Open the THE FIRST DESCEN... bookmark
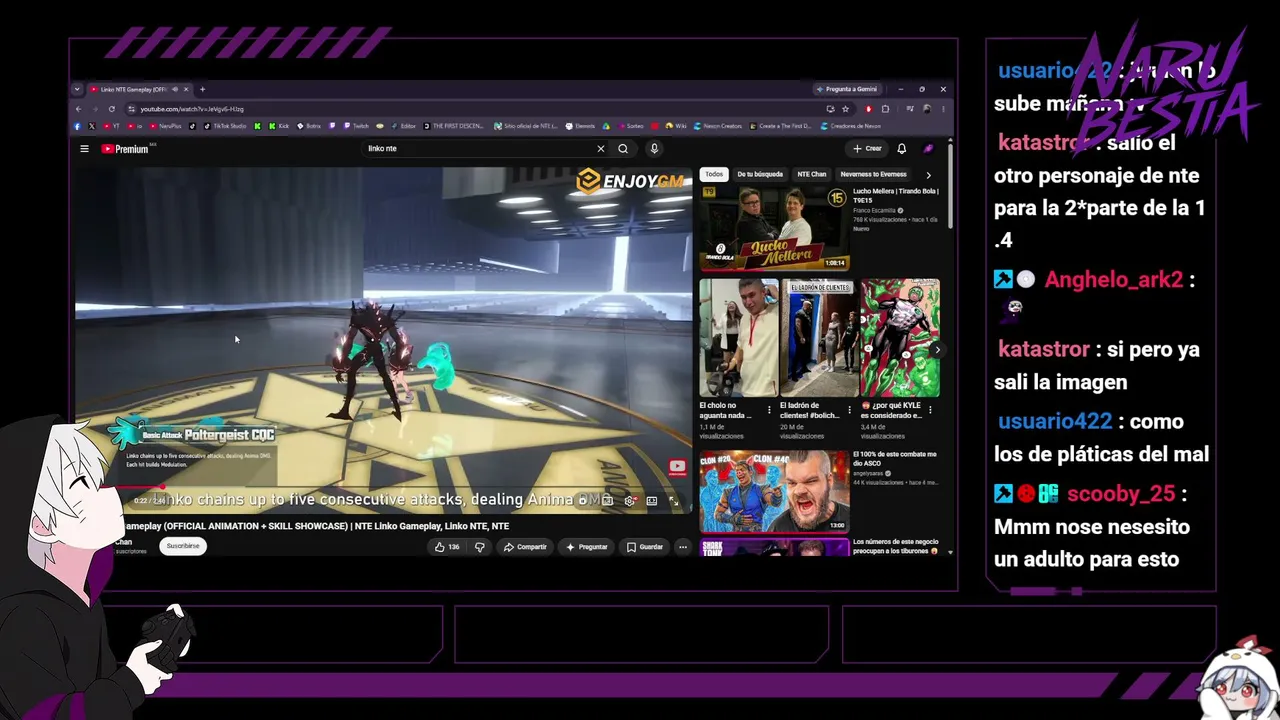The height and width of the screenshot is (720, 1280). (x=453, y=126)
